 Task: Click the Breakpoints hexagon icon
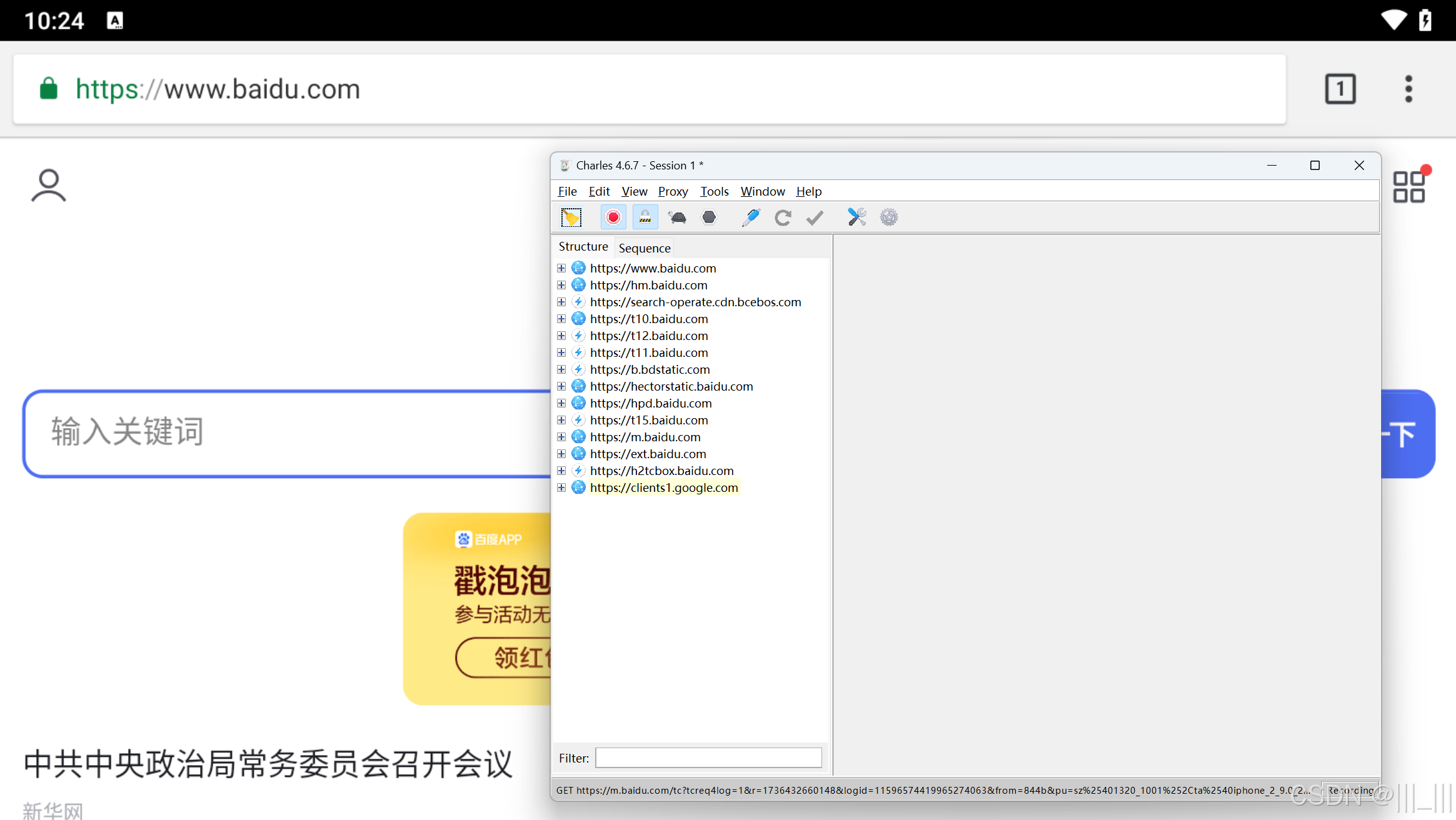[709, 217]
